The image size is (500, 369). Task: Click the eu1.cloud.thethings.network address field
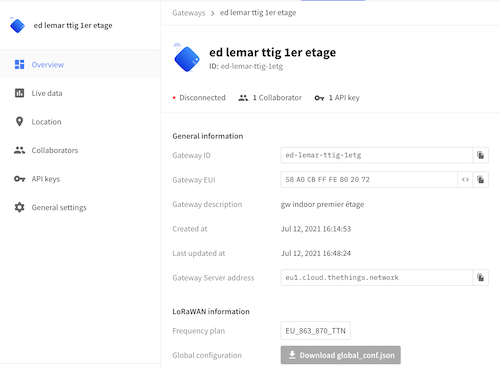coord(377,277)
